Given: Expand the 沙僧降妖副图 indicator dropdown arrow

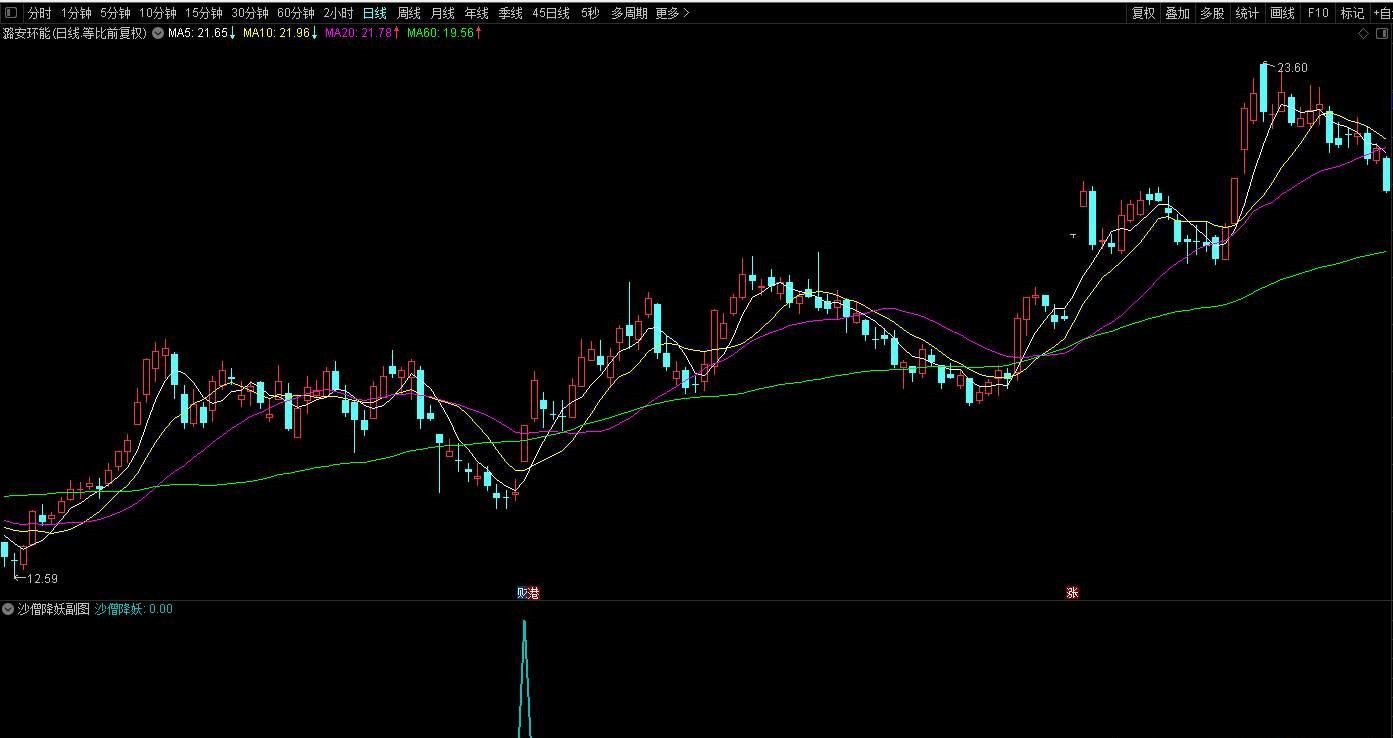Looking at the screenshot, I should pyautogui.click(x=8, y=609).
